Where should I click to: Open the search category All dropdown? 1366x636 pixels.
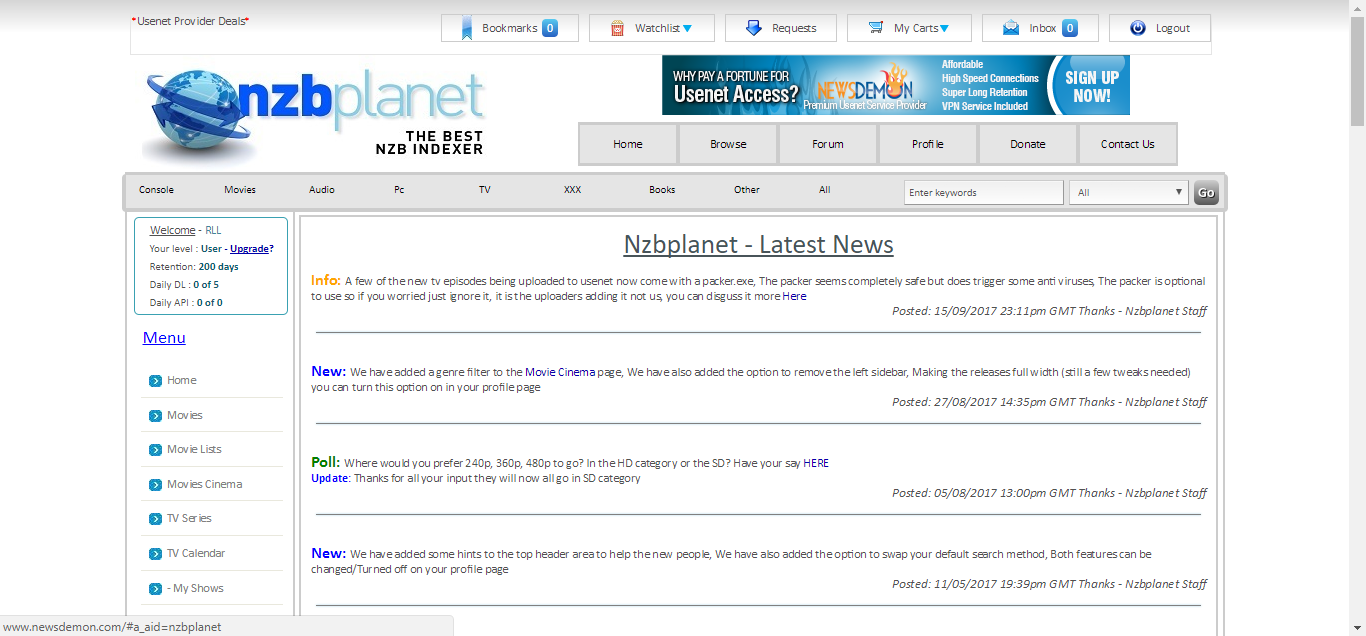tap(1129, 192)
